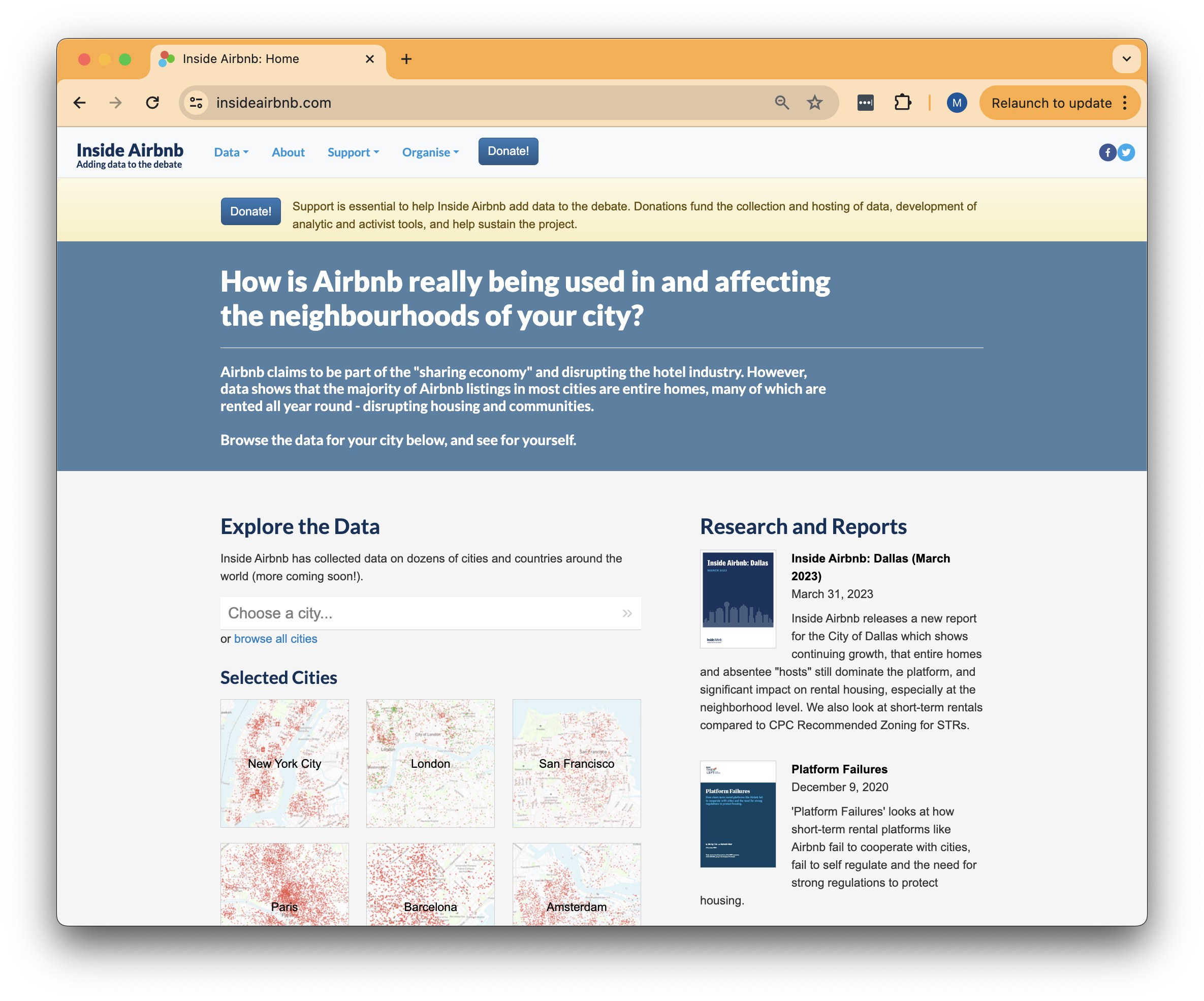Select the Inside Airbnb: Home browser tab

pyautogui.click(x=268, y=59)
